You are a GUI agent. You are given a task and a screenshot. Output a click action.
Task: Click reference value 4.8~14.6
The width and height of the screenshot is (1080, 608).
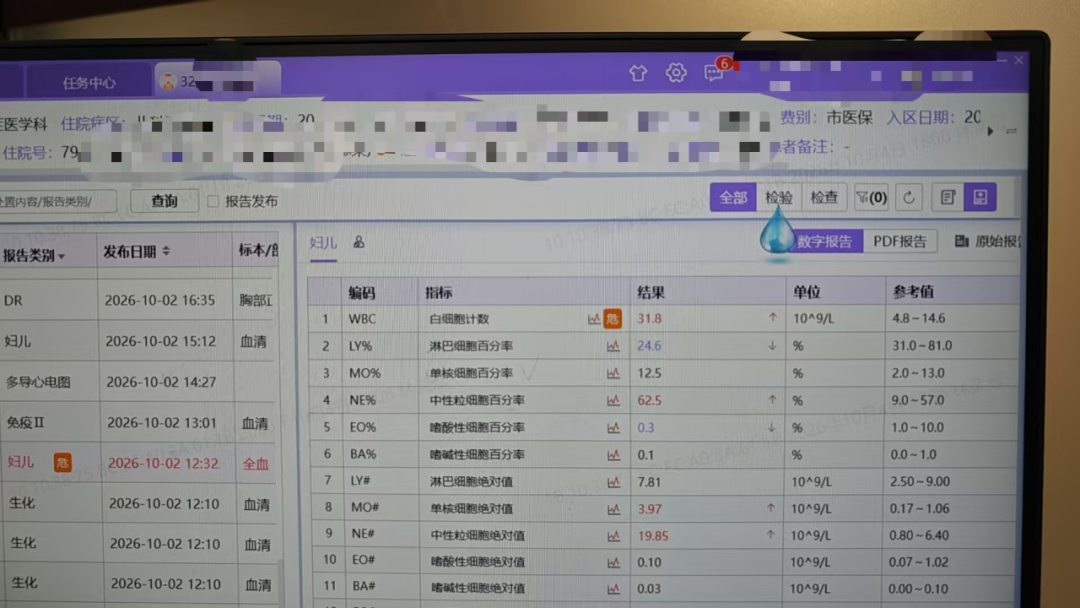[919, 318]
